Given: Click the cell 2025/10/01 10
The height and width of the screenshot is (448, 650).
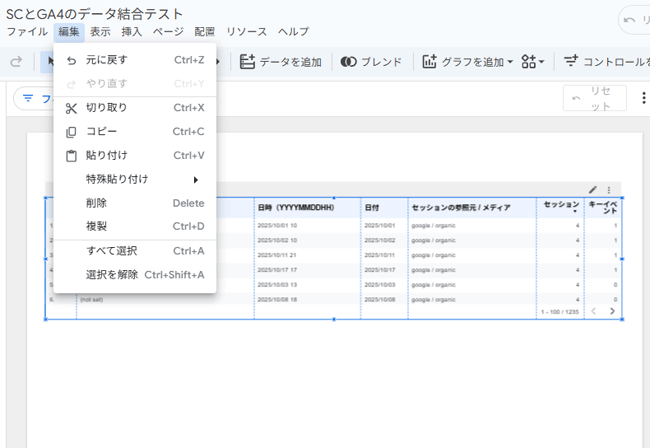Looking at the screenshot, I should [277, 225].
